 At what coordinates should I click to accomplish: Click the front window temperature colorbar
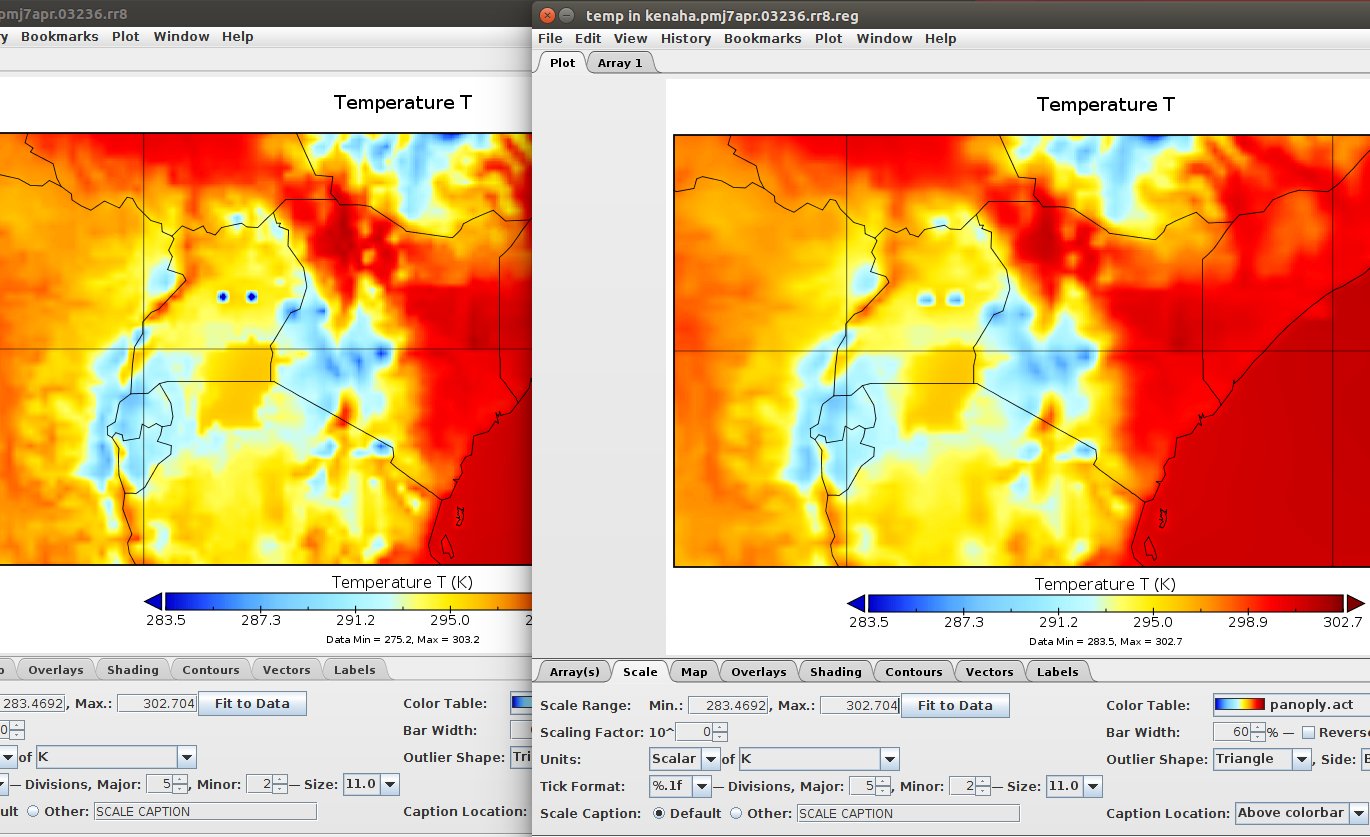[1105, 603]
